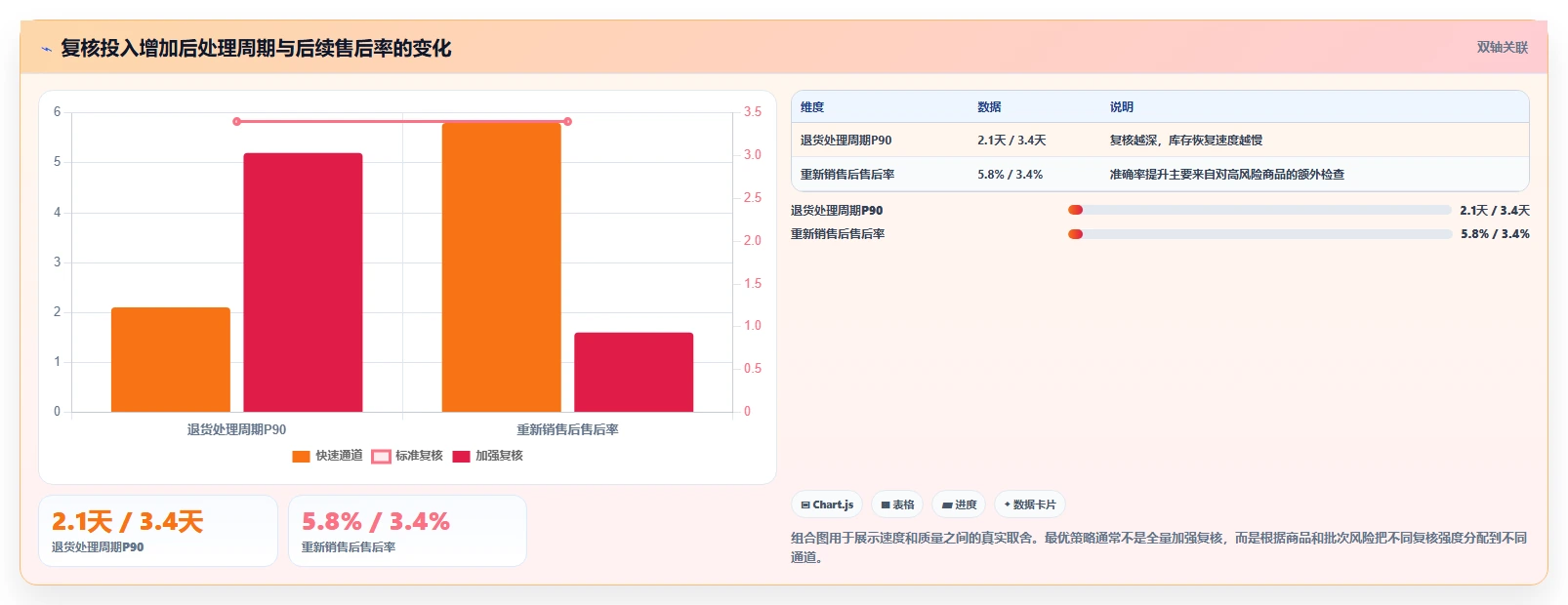Click the 进度 chip icon
This screenshot has width=1568, height=605.
pyautogui.click(x=947, y=505)
